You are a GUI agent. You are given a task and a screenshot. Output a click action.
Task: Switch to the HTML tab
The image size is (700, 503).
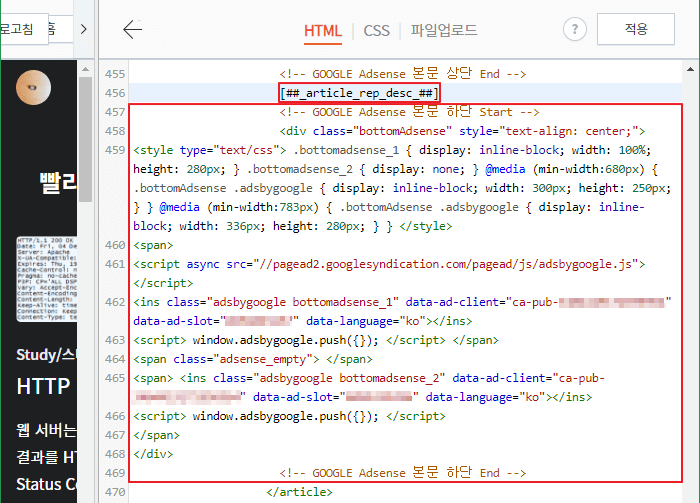click(323, 30)
